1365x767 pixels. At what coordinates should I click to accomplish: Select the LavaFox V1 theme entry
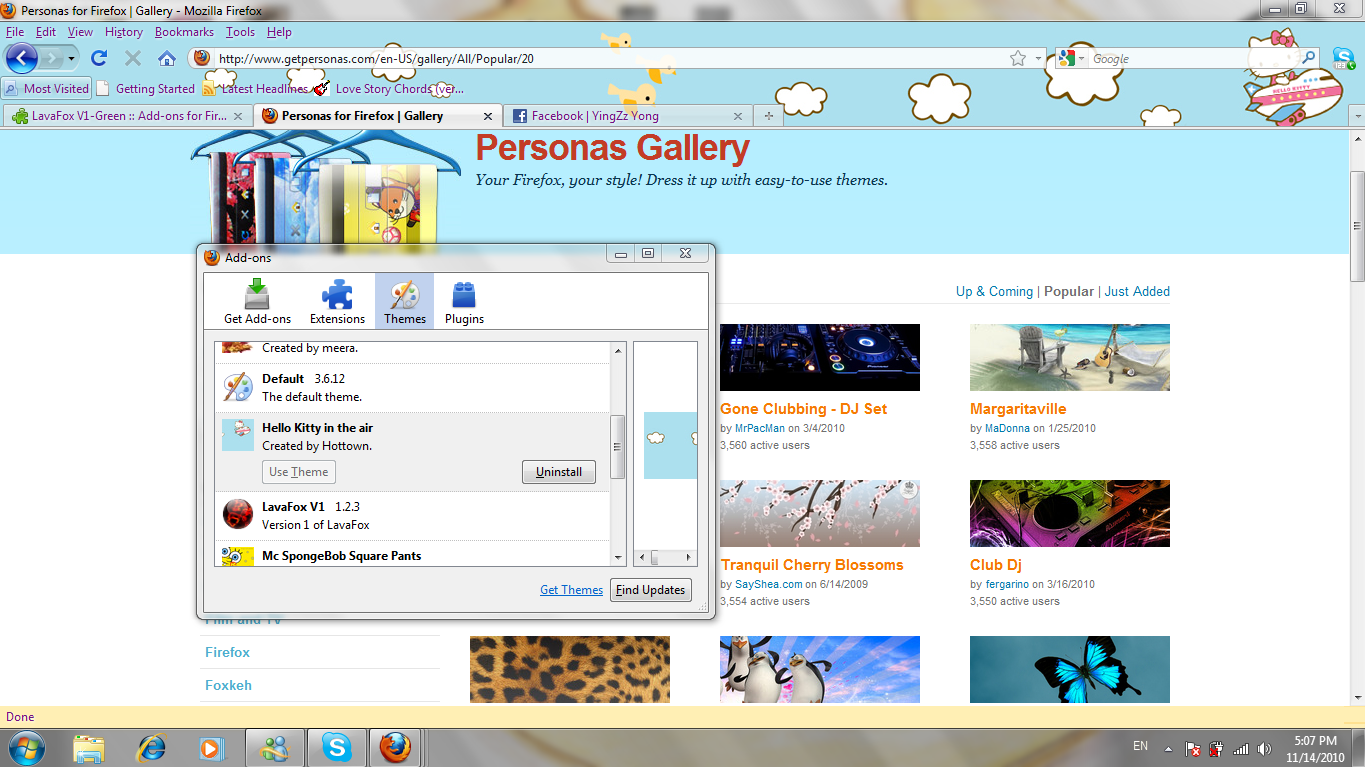coord(412,515)
